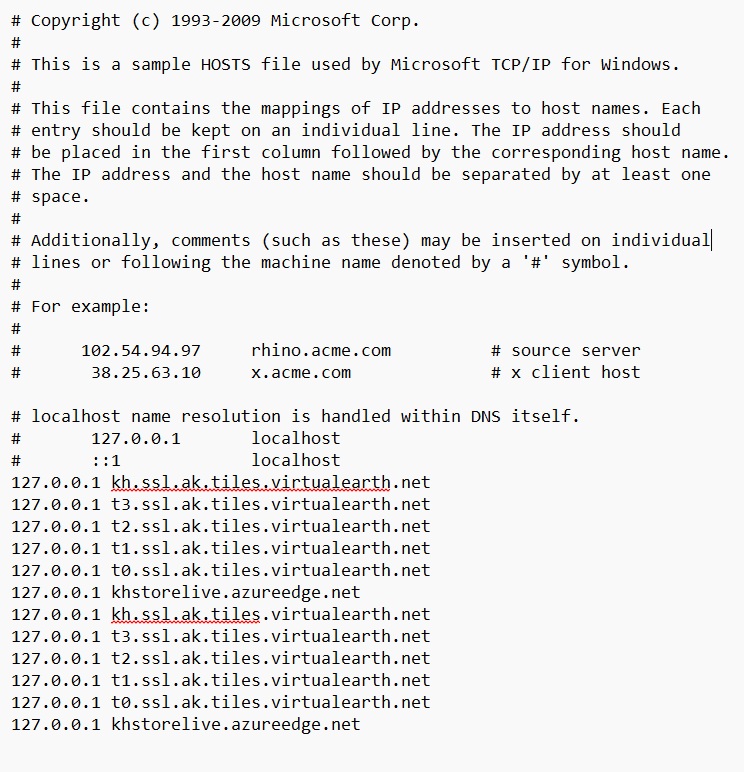Screen dimensions: 744x772
Task: Click the second t0.ssl.ak.tiles.virtualearth.net entry
Action: pos(270,702)
